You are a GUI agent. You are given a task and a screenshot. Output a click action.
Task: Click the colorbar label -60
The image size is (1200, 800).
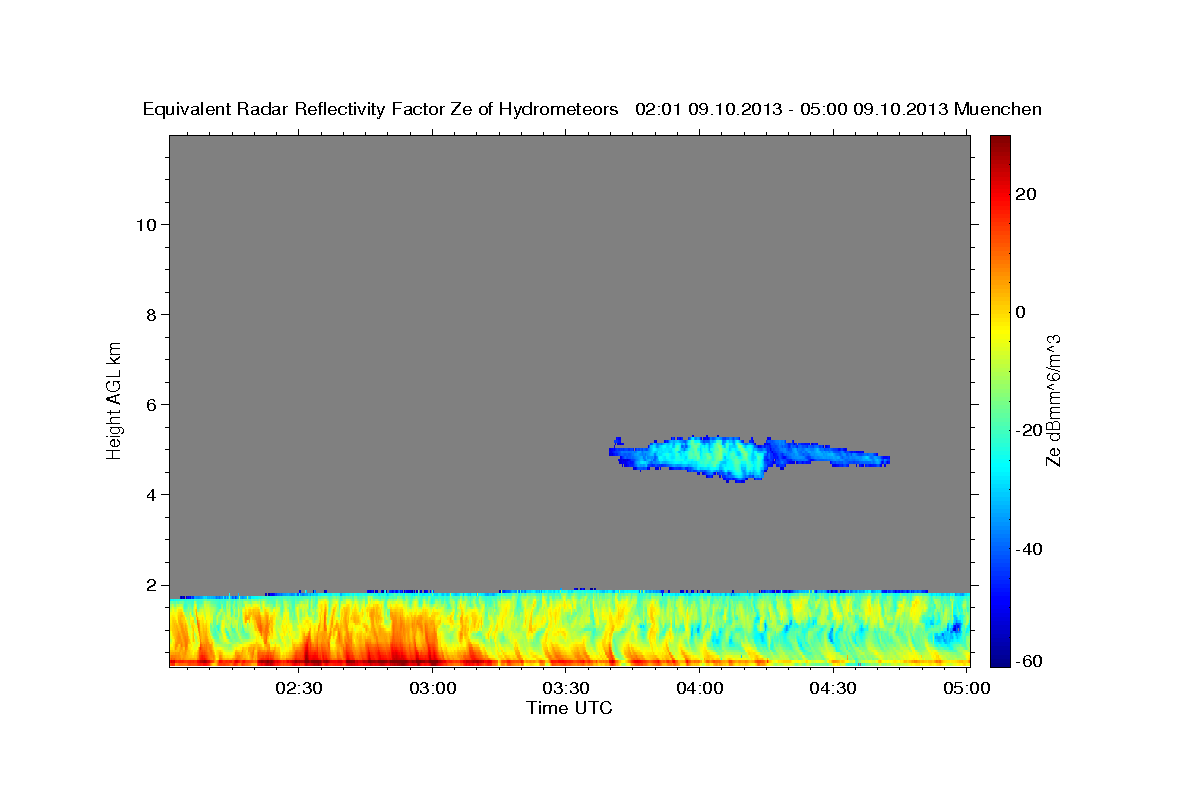(1028, 661)
